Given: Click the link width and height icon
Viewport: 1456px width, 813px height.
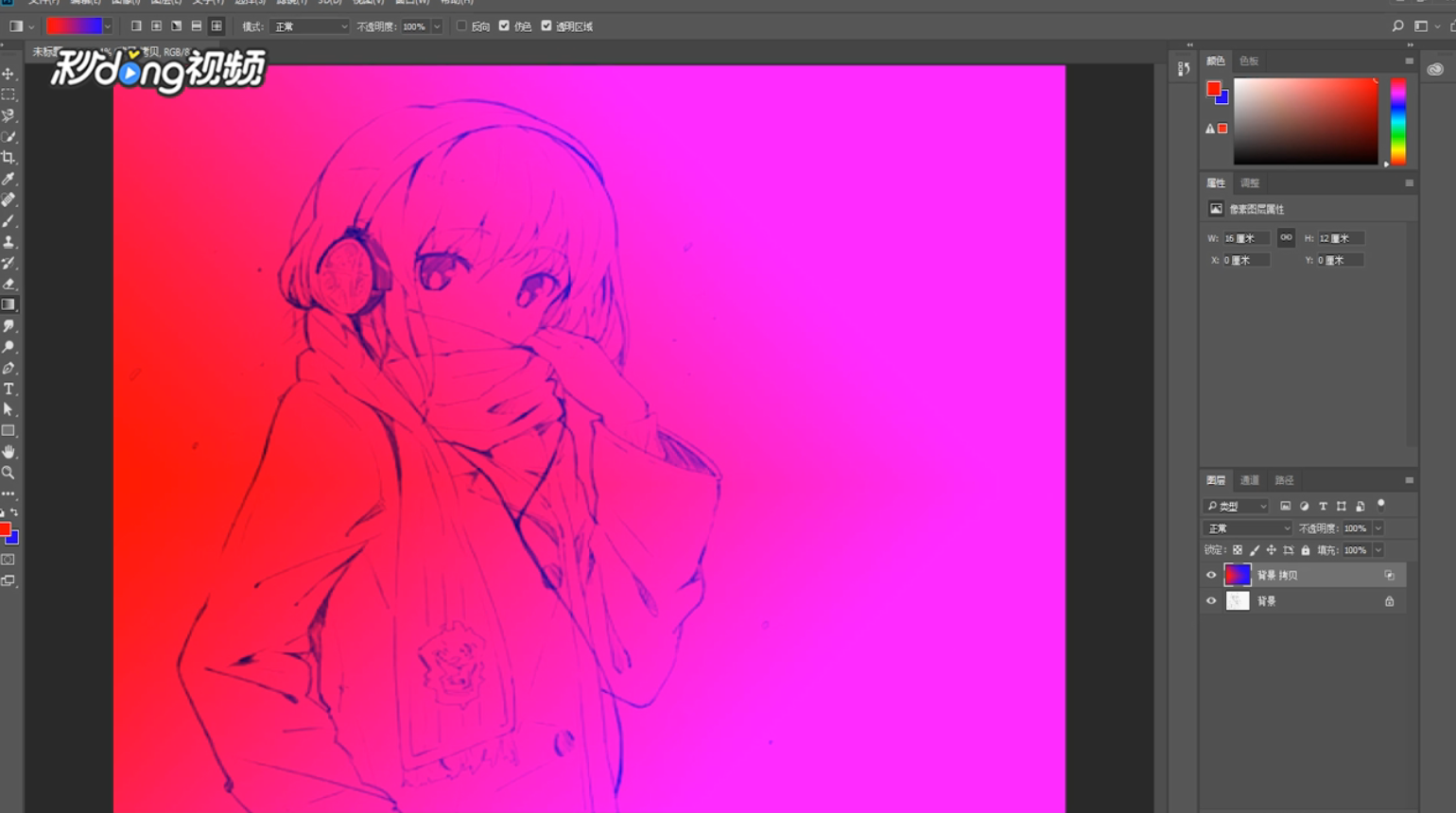Looking at the screenshot, I should (x=1286, y=237).
